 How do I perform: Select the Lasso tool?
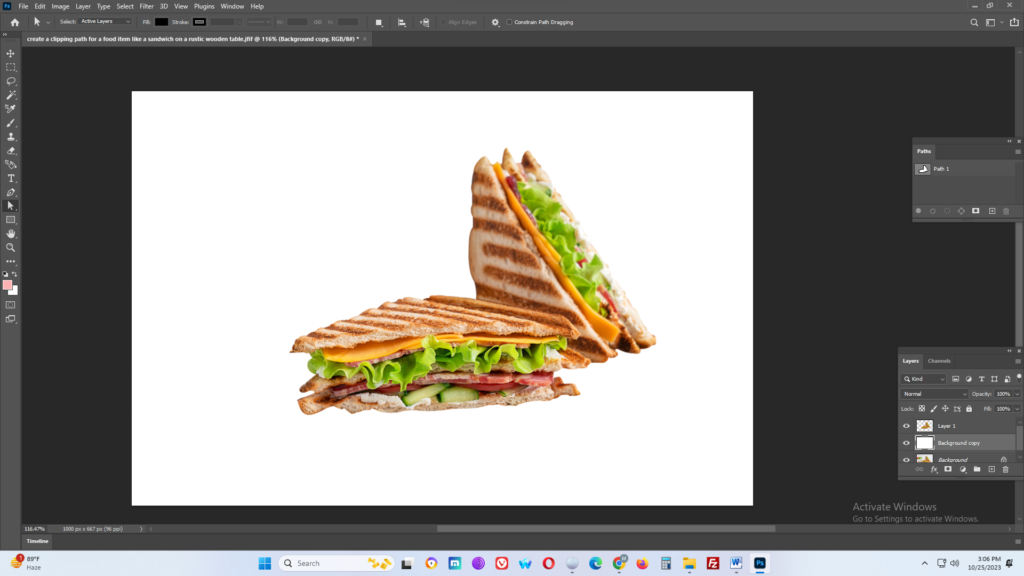pos(10,81)
